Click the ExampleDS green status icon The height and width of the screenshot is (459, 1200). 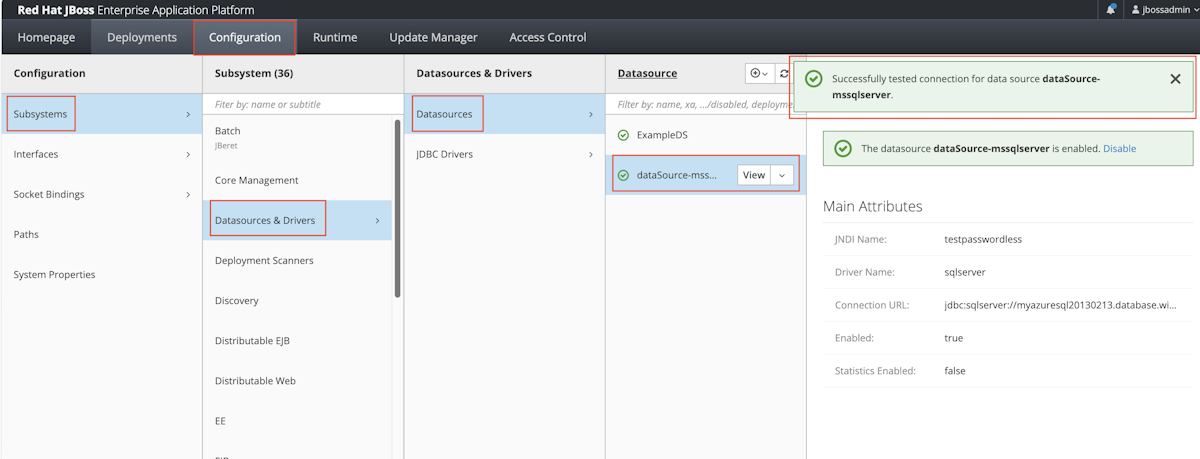tap(624, 135)
